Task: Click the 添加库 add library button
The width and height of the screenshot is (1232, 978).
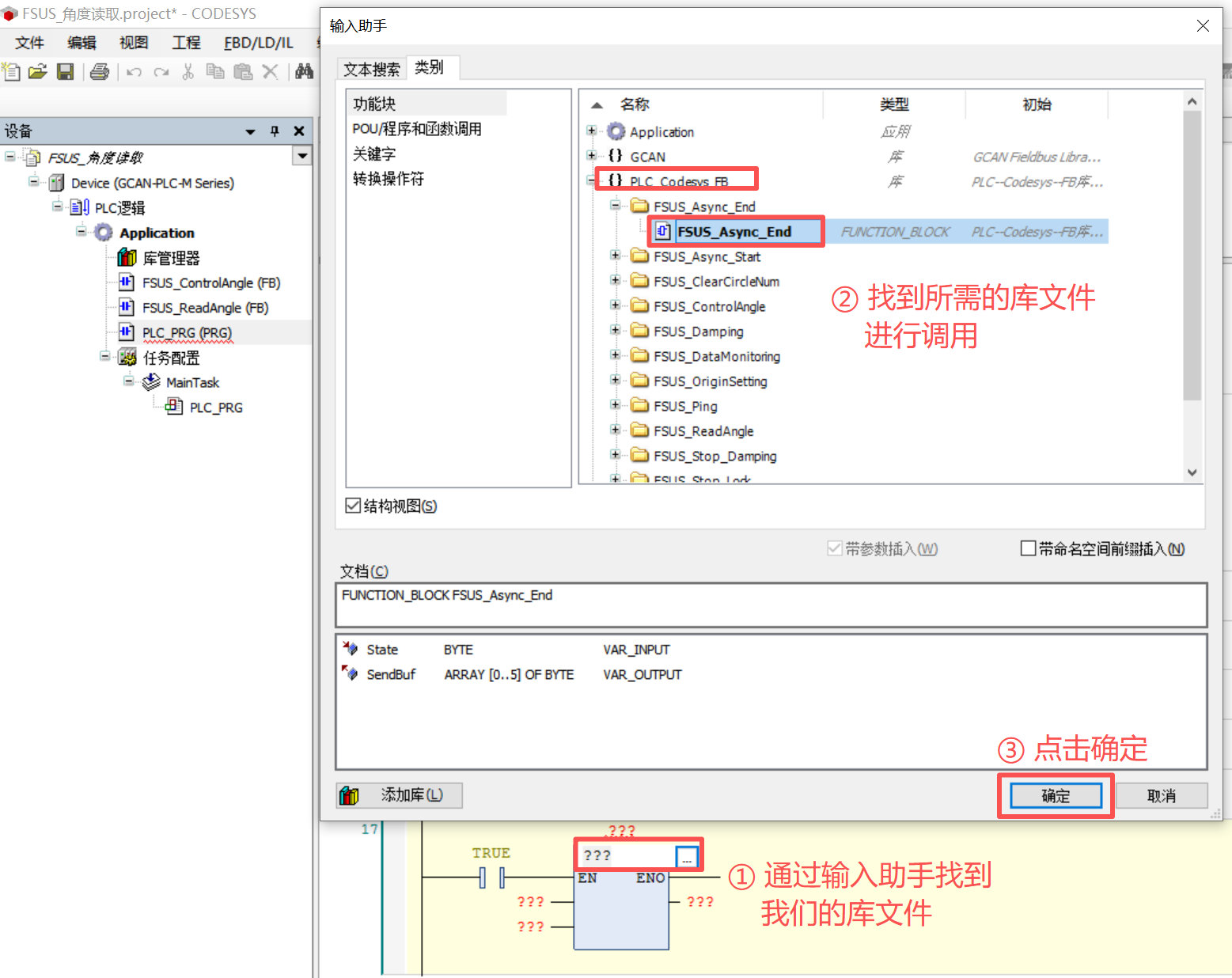Action: 400,795
